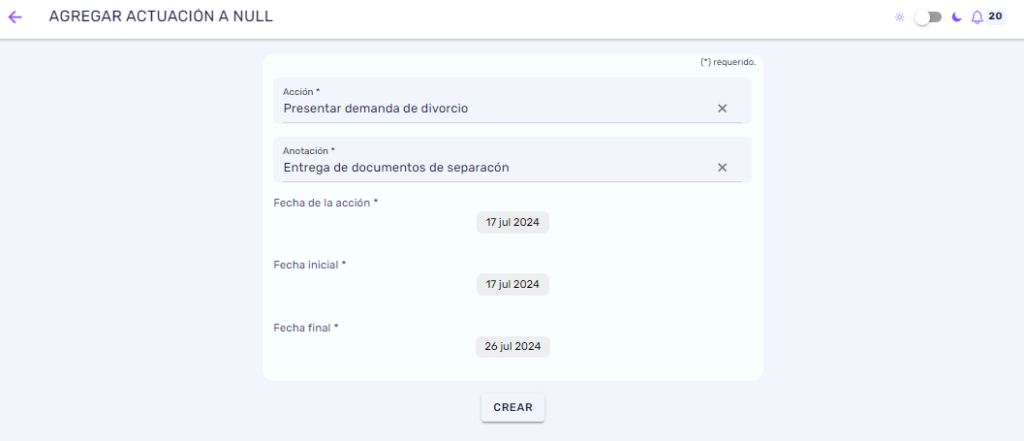Click the moon dark-mode icon
Image resolution: width=1024 pixels, height=441 pixels.
tap(957, 18)
